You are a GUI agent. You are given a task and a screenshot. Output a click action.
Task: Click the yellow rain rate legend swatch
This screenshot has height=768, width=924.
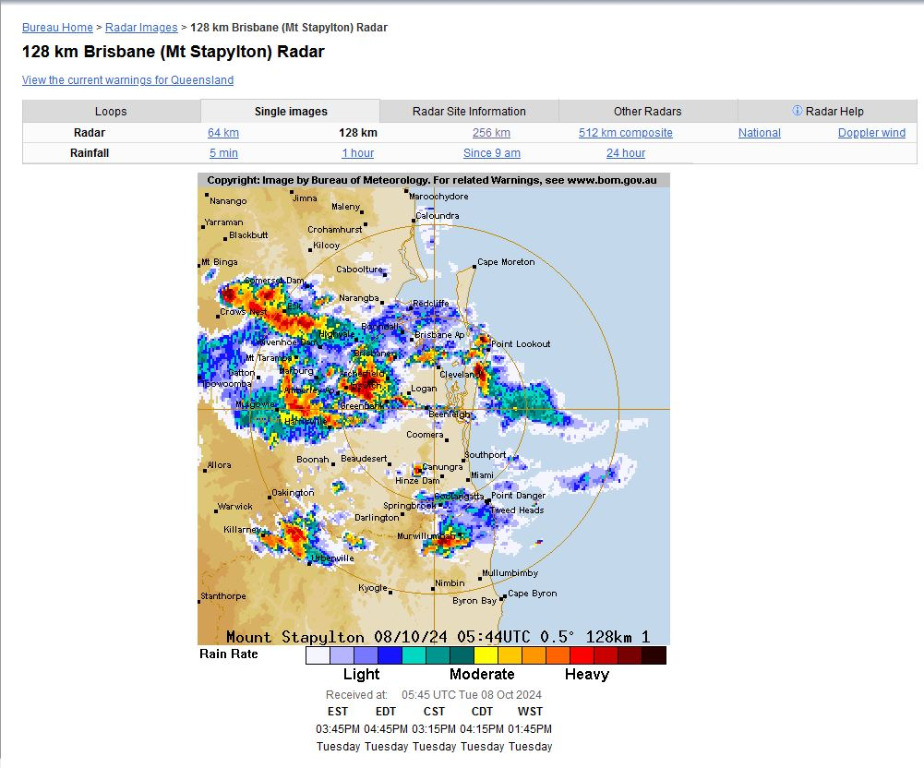pos(486,655)
